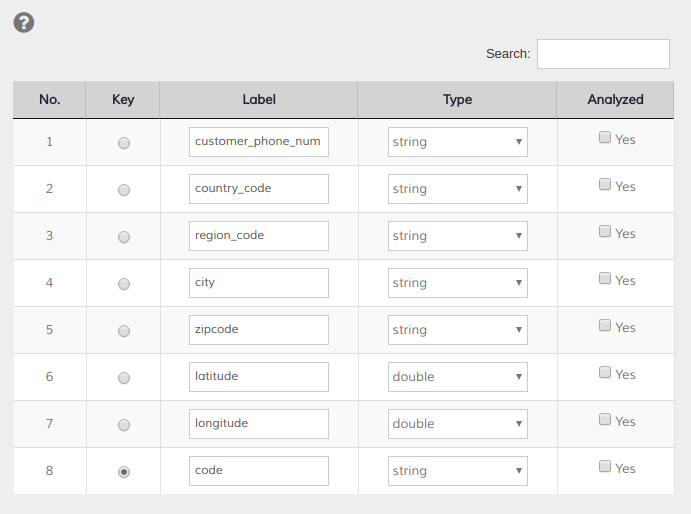The width and height of the screenshot is (691, 514).
Task: Edit the city label text field
Action: pyautogui.click(x=258, y=283)
